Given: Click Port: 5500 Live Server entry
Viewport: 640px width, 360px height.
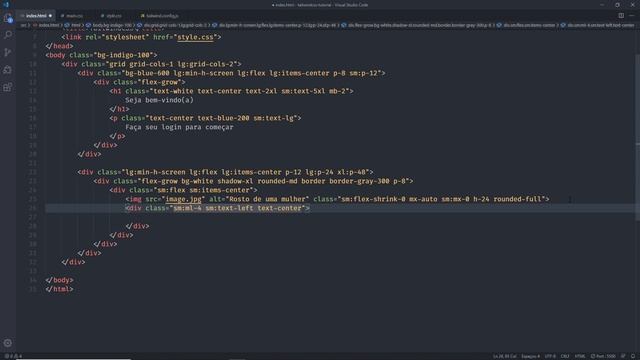Looking at the screenshot, I should click(603, 356).
